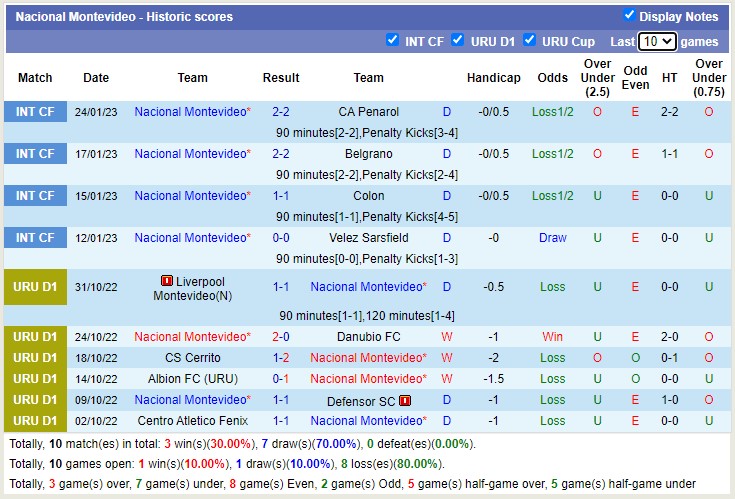Uncheck the INT CF filter checkbox
The width and height of the screenshot is (735, 499).
(392, 41)
